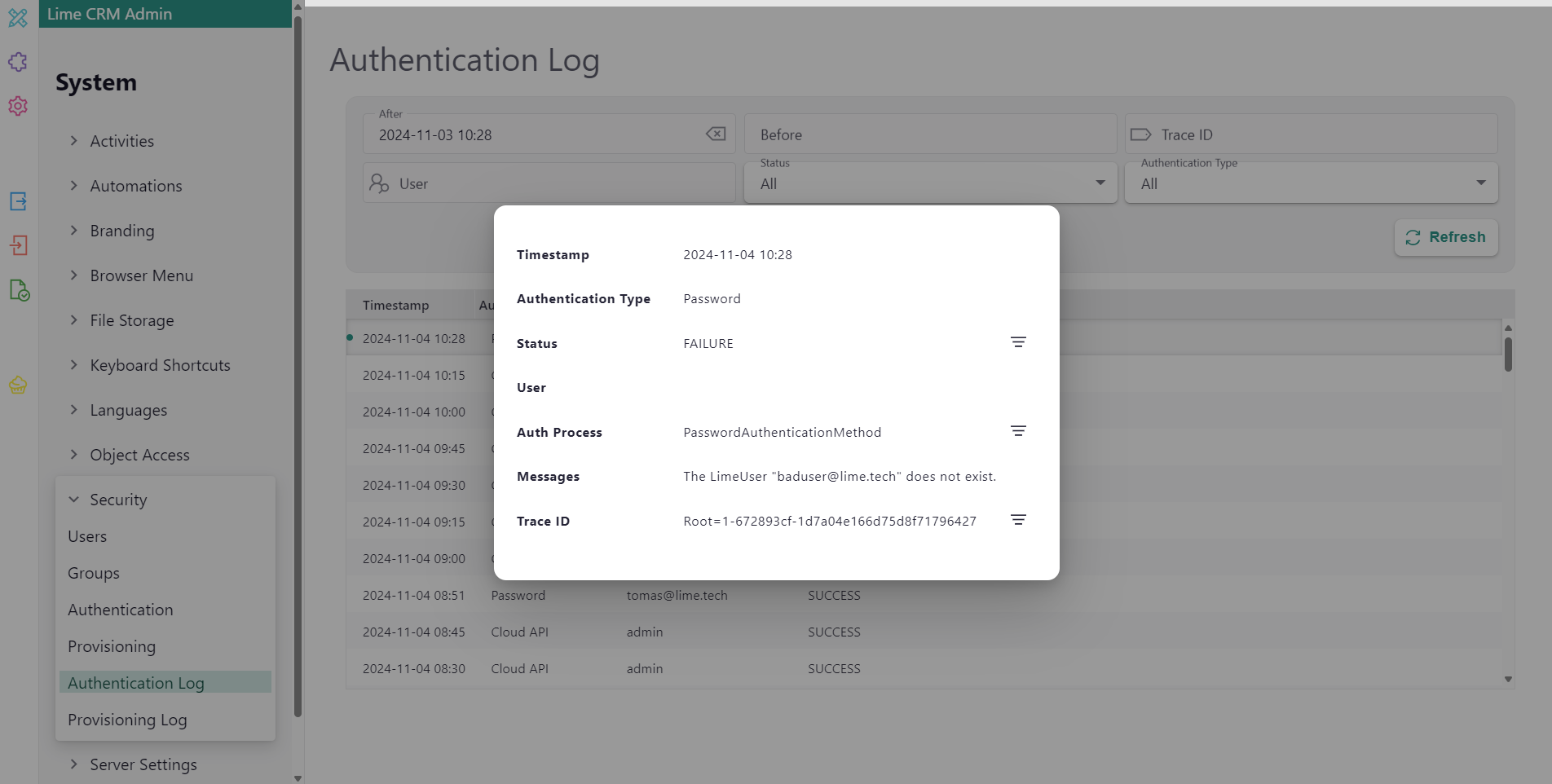This screenshot has width=1552, height=784.
Task: Open the Authentication Type dropdown
Action: (1310, 183)
